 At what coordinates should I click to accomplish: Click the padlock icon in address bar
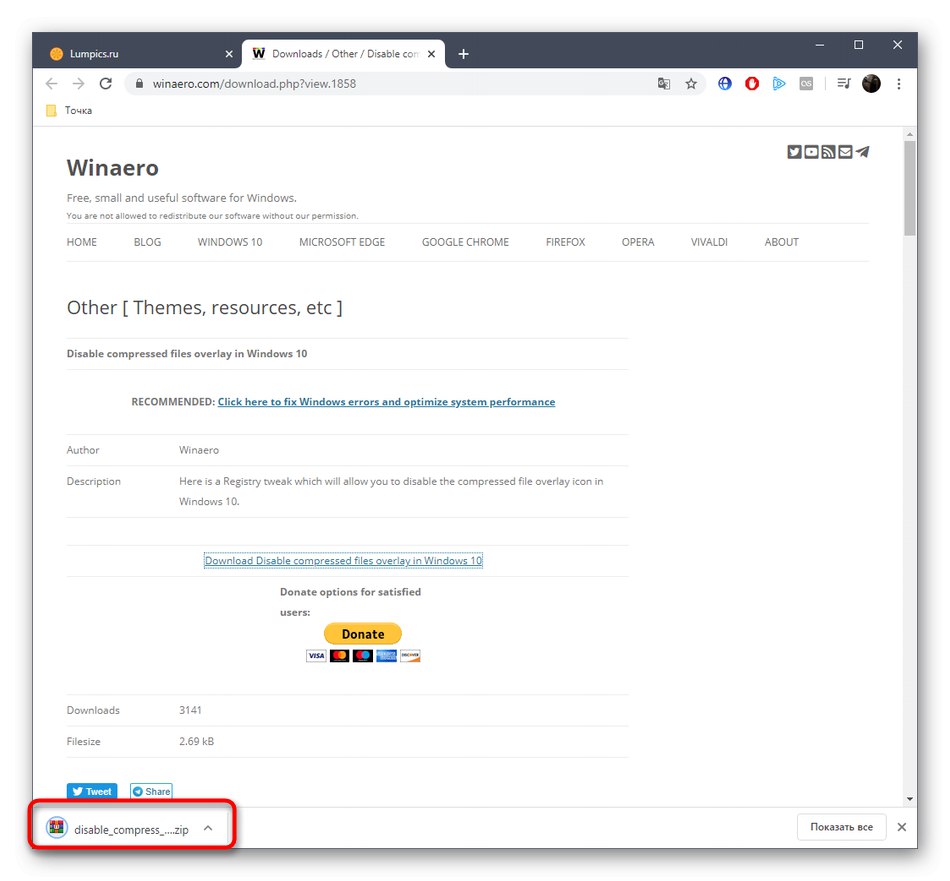139,84
